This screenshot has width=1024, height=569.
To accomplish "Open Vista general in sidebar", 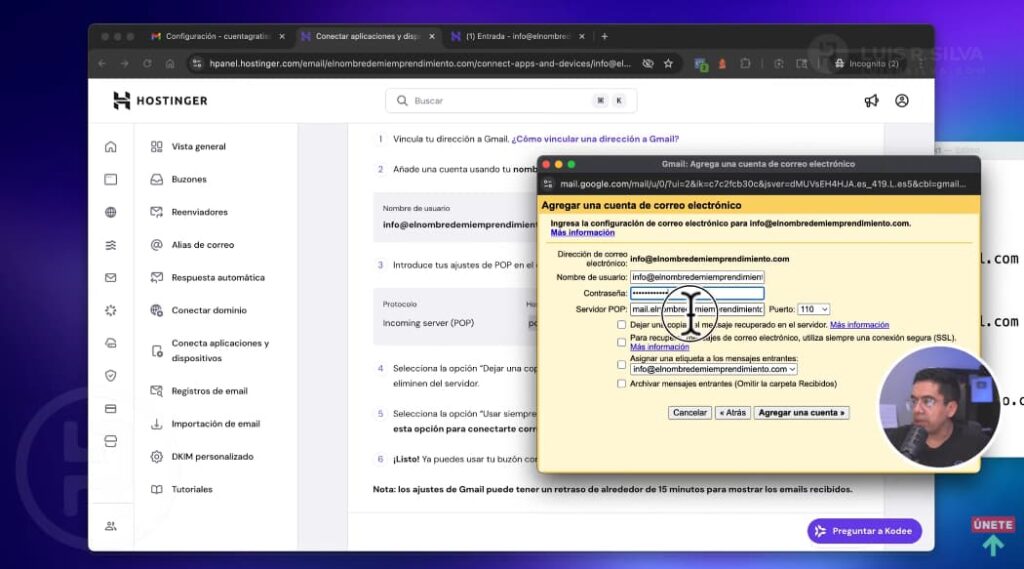I will coord(199,147).
